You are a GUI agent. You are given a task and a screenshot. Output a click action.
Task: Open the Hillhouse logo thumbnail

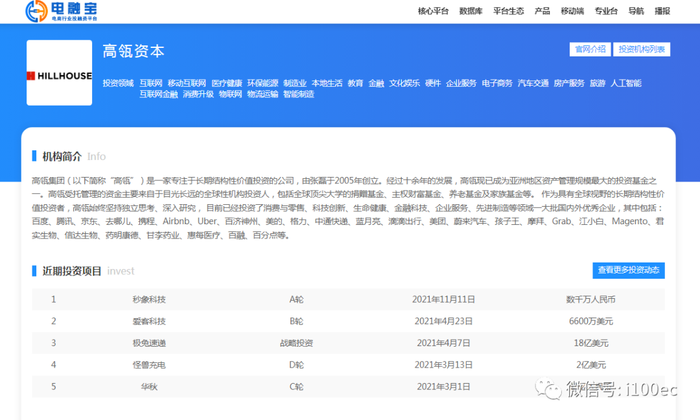pyautogui.click(x=59, y=73)
